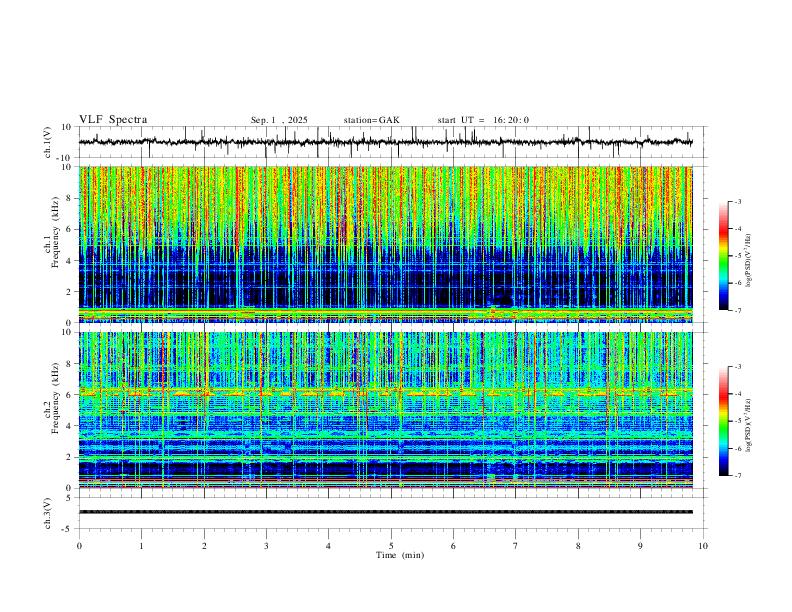Click time axis tick label "7"
The image size is (792, 612).
(516, 546)
